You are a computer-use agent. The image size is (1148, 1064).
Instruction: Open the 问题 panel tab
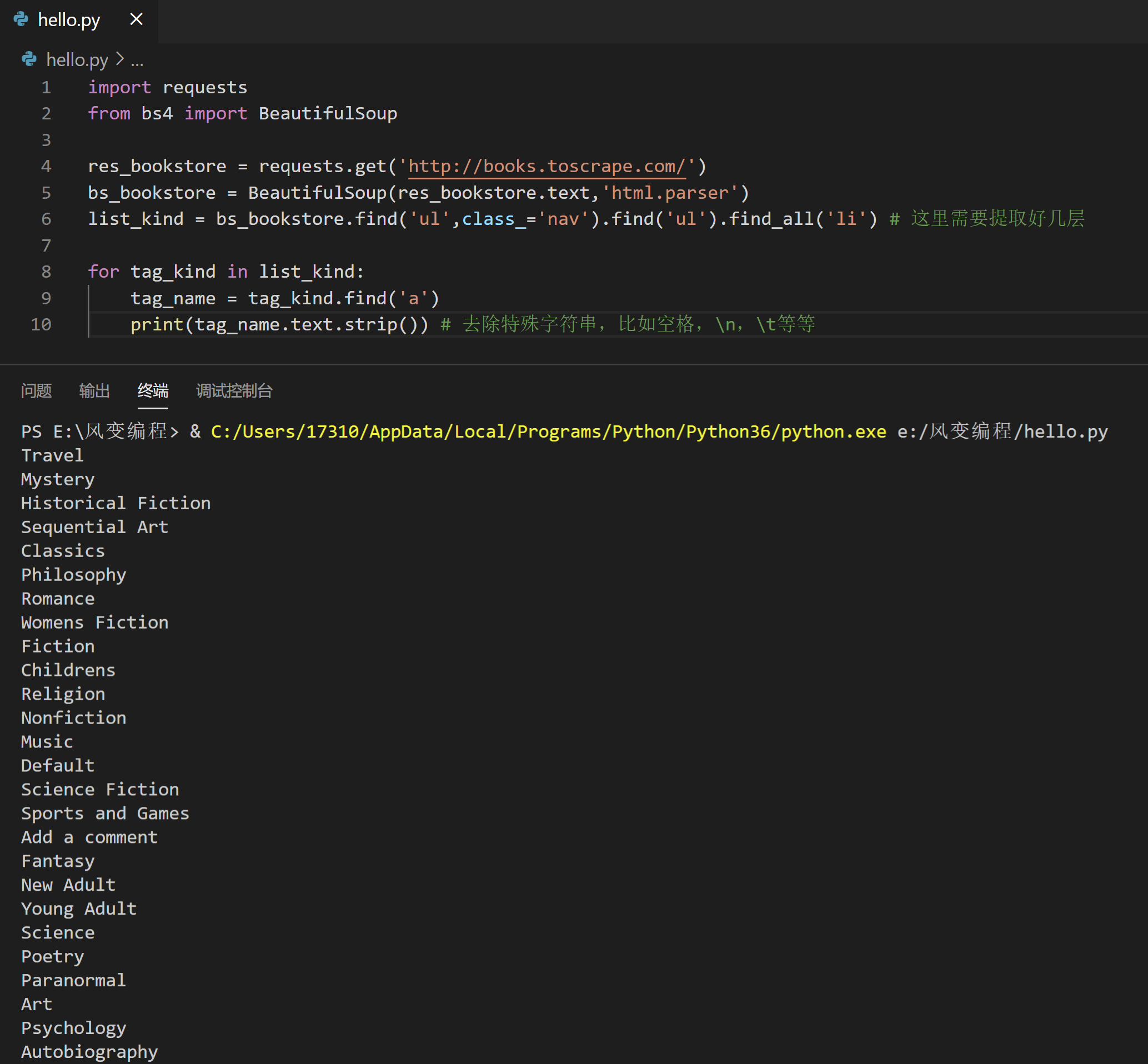coord(36,391)
